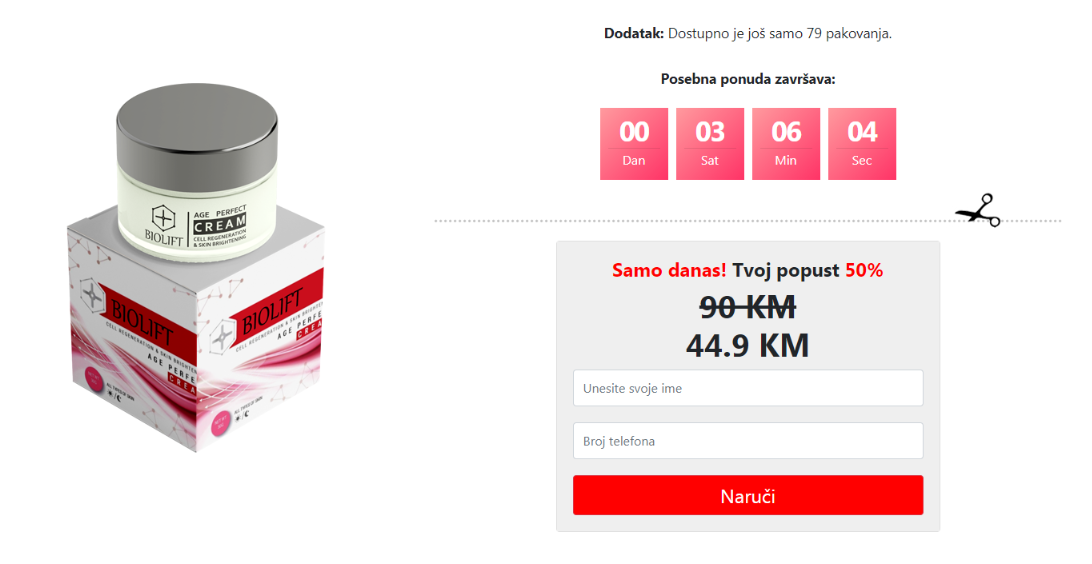Click the Dan countdown tile
Viewport: 1092px width, 564px height.
[634, 144]
